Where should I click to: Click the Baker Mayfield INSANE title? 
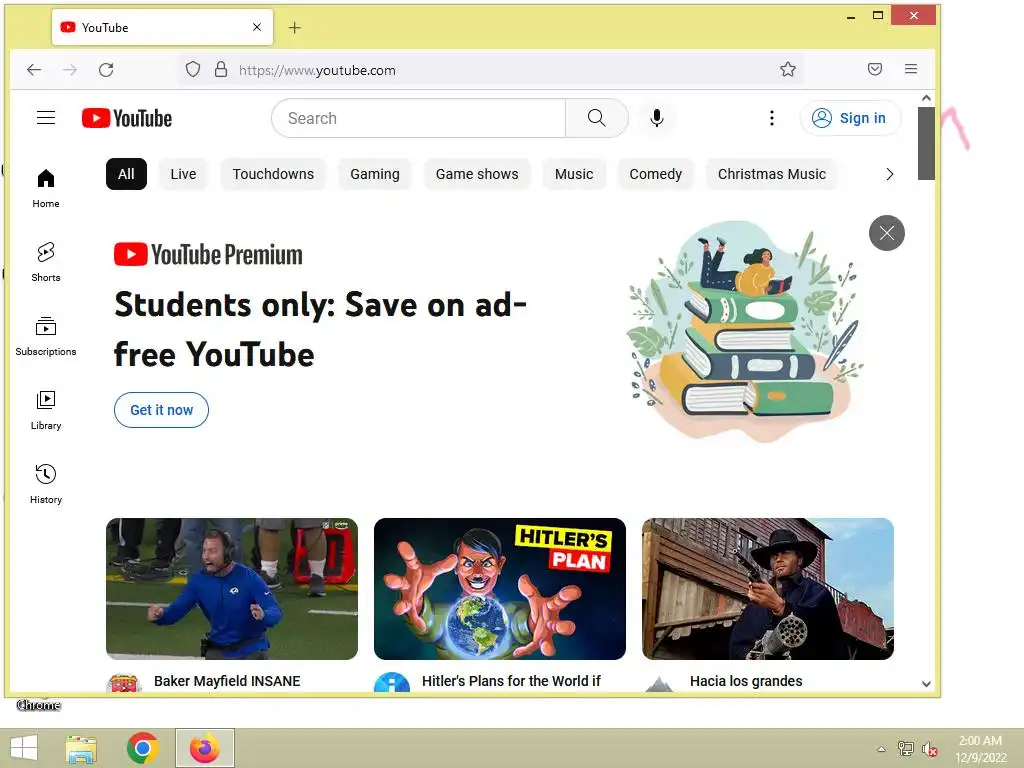[x=227, y=681]
